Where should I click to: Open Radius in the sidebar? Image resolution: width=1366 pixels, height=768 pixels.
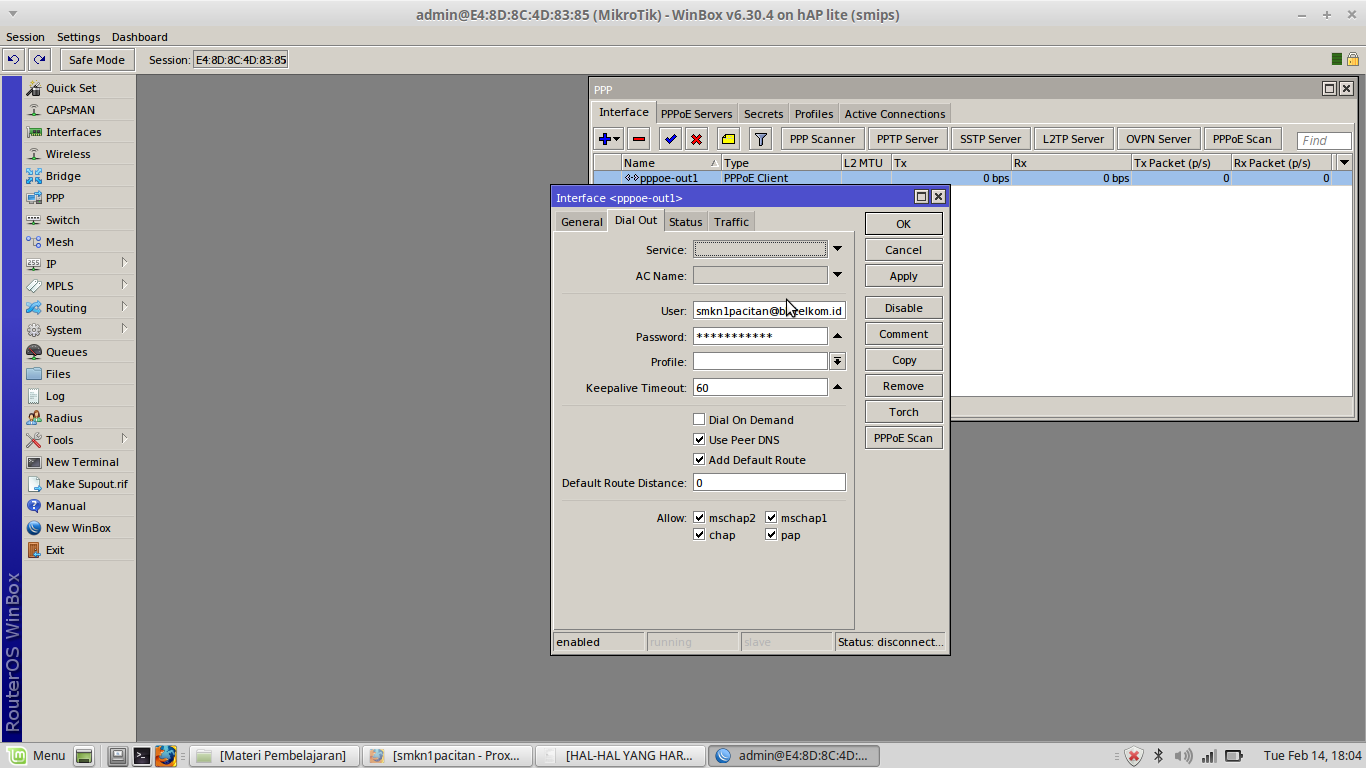coord(64,418)
